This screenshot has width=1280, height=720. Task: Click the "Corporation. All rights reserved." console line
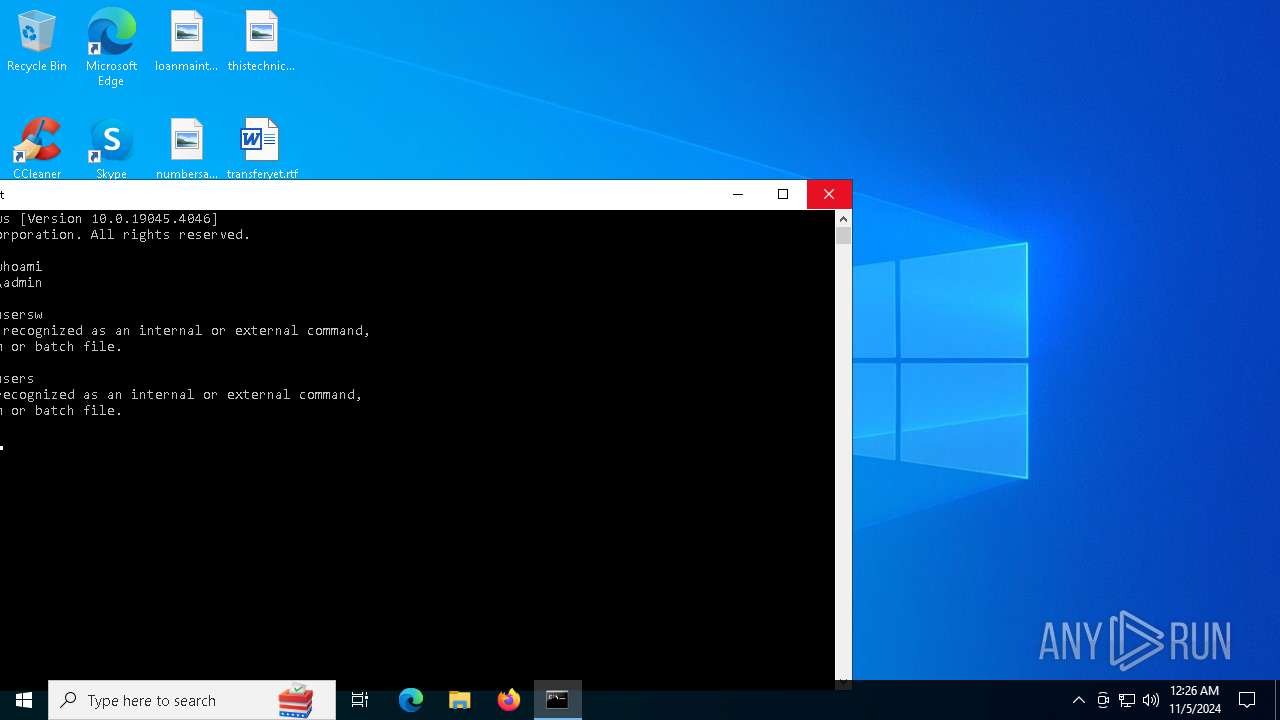[125, 235]
